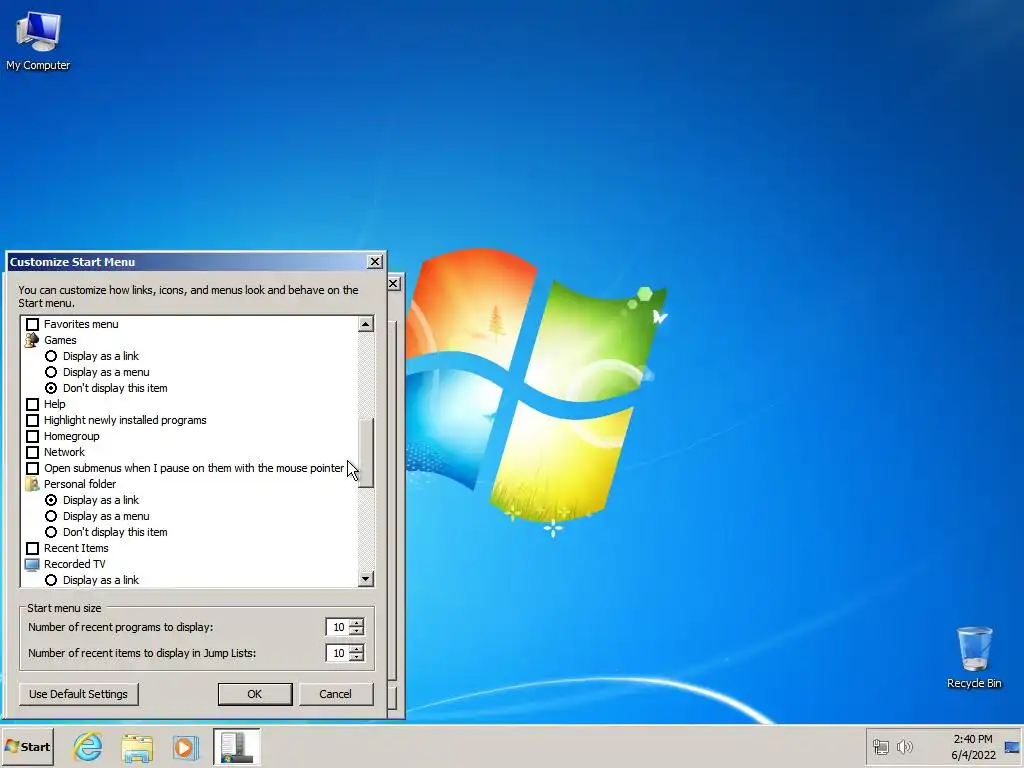The width and height of the screenshot is (1024, 768).
Task: Select the Recycle Bin desktop icon
Action: [x=974, y=658]
